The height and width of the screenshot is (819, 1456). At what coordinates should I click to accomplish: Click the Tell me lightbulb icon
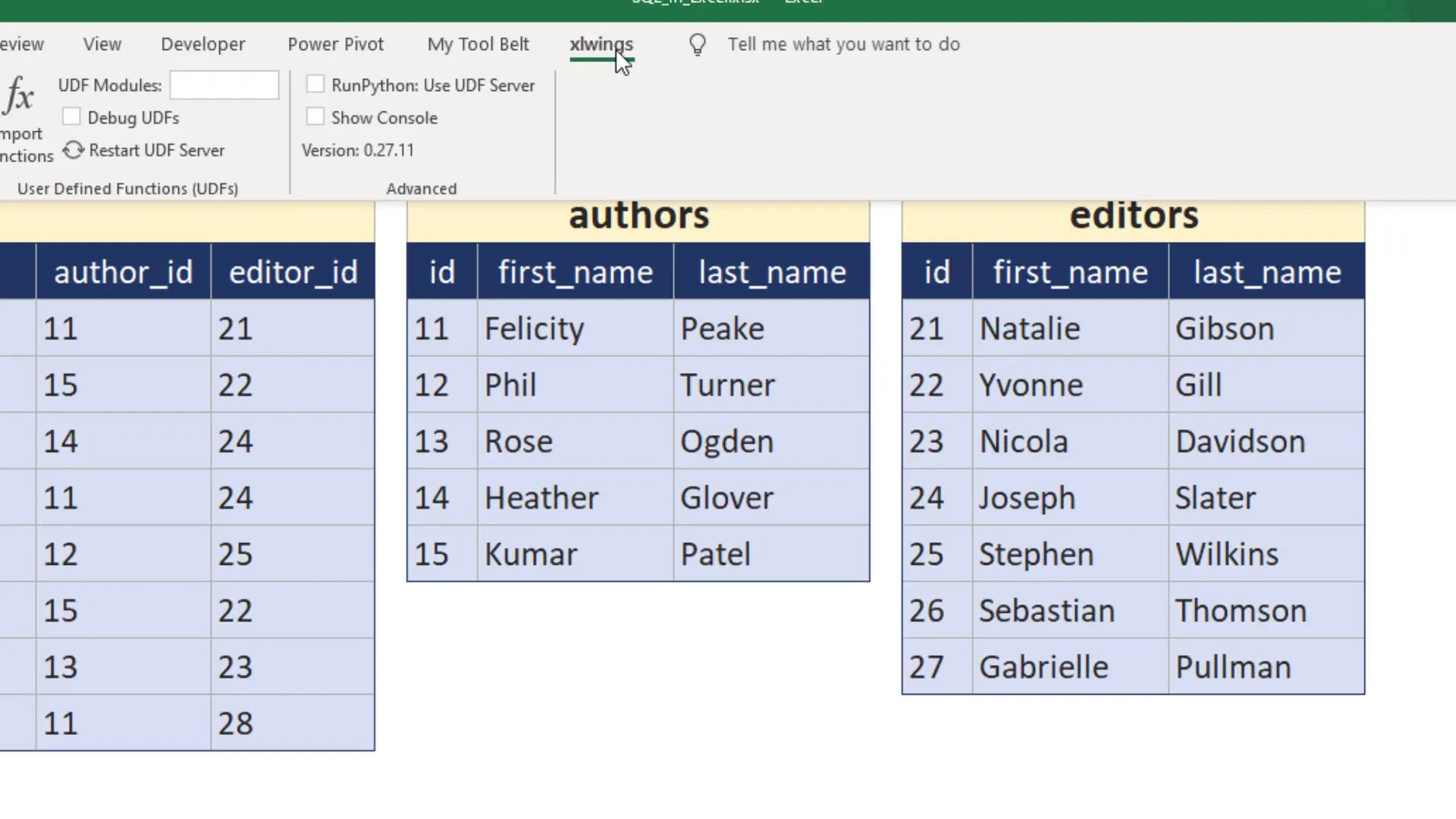[697, 44]
